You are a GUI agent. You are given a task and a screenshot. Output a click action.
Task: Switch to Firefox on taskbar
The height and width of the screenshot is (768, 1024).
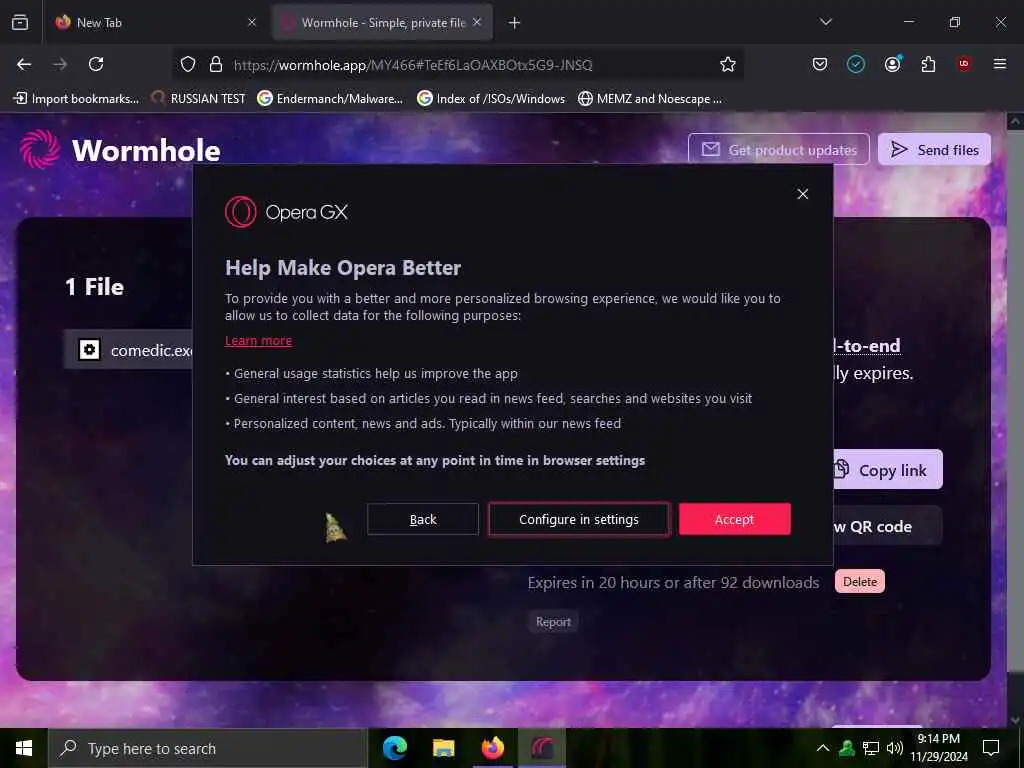click(x=492, y=748)
